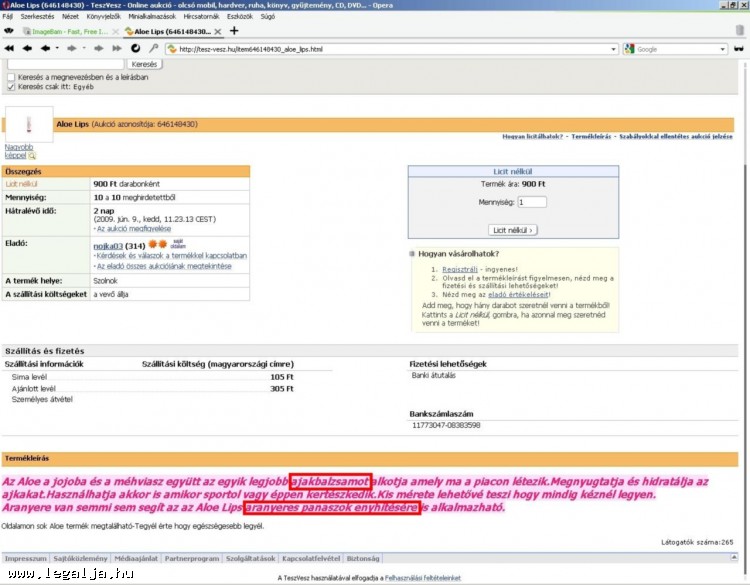Uncheck 'Keresés csak itt: Egyéb' checkbox
The height and width of the screenshot is (585, 750).
(x=11, y=86)
